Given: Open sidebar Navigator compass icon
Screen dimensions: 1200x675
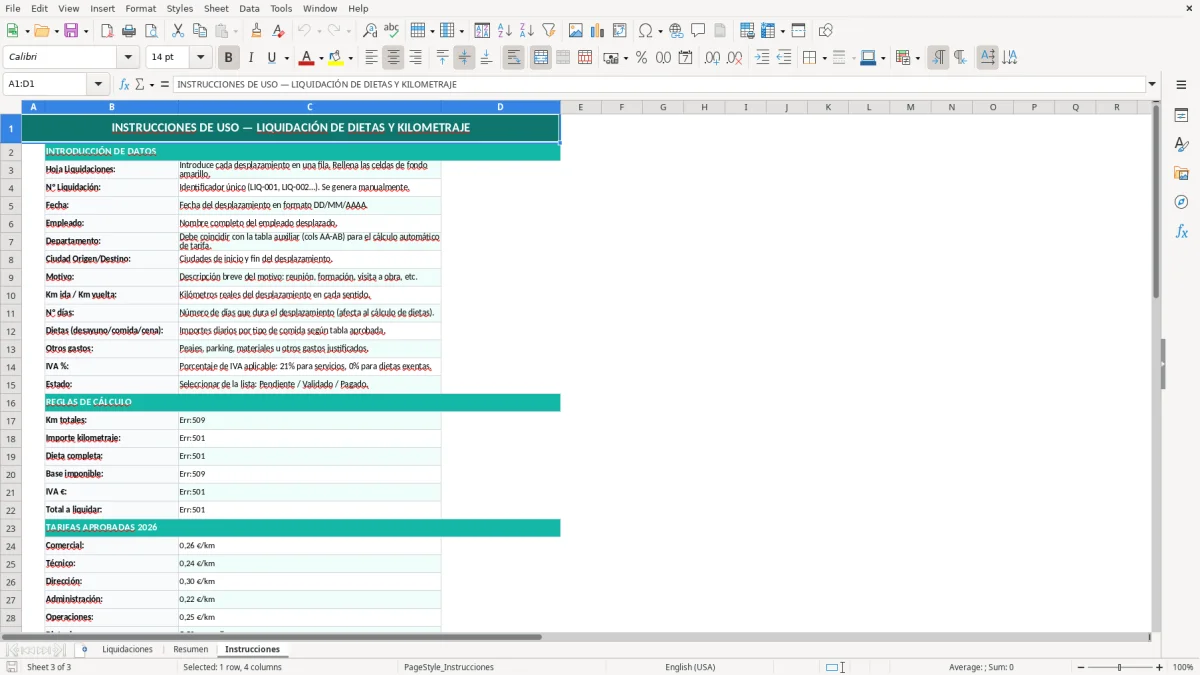Looking at the screenshot, I should (1181, 203).
